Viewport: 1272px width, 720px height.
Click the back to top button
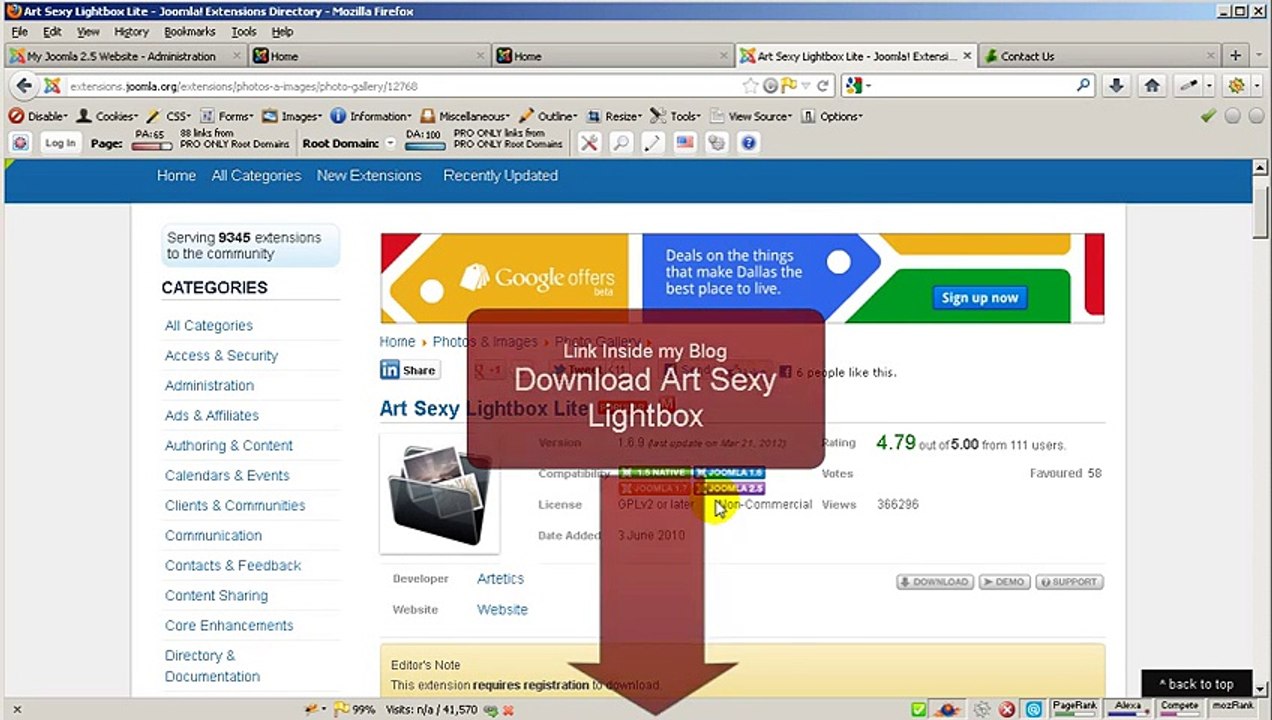pos(1196,684)
